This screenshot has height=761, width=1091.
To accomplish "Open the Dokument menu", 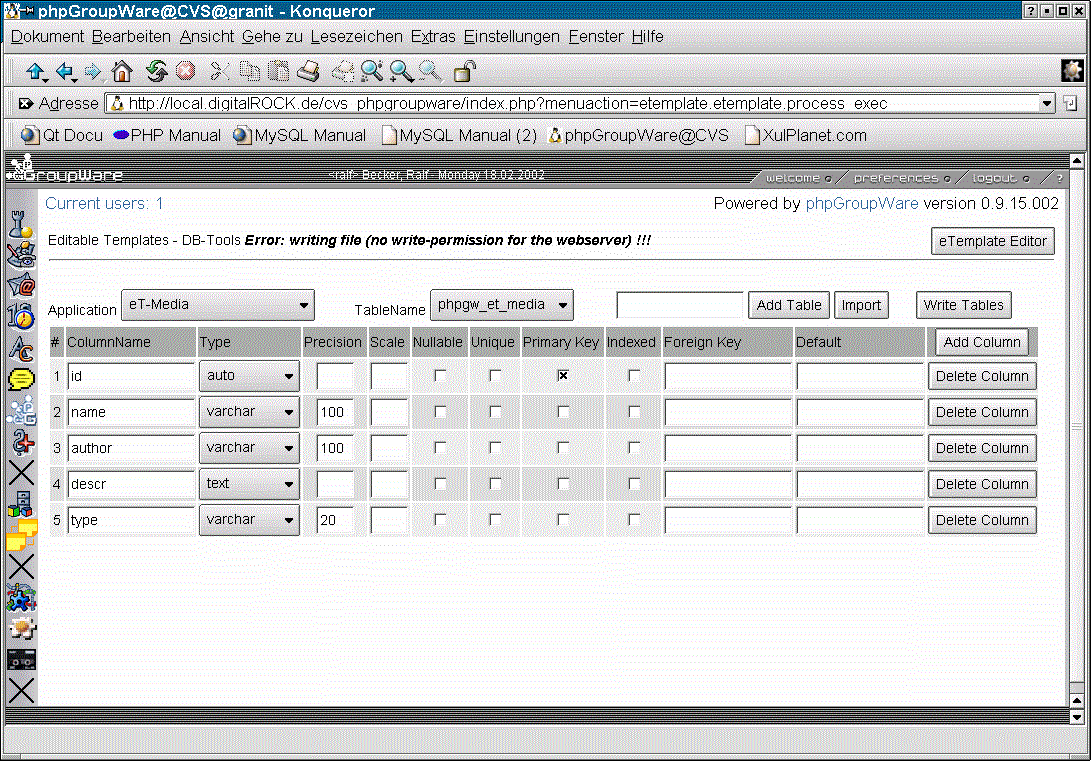I will pyautogui.click(x=47, y=36).
